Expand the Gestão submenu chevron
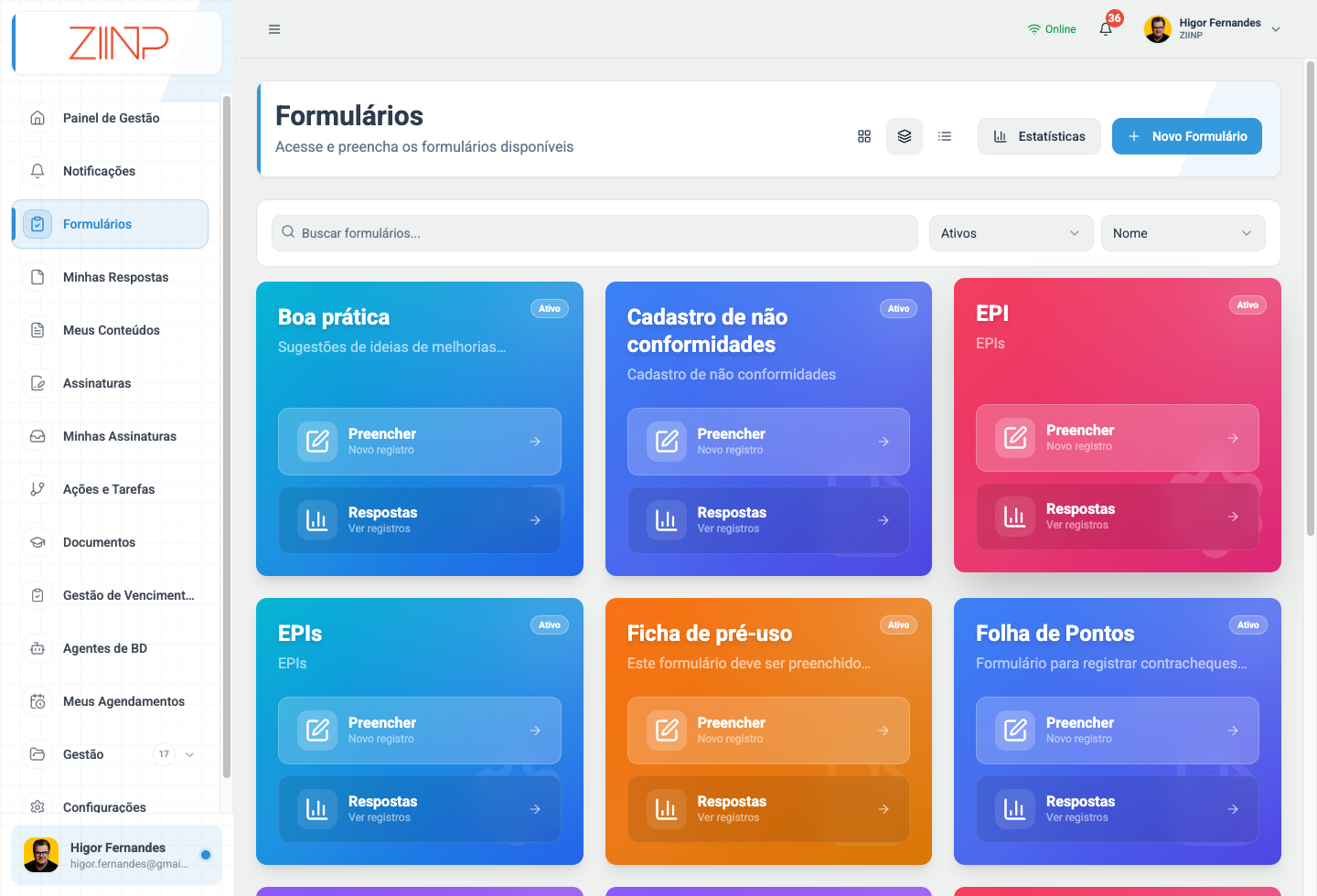 point(190,754)
